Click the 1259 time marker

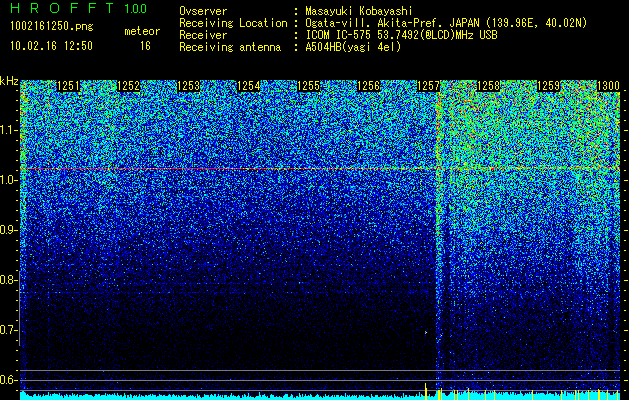(x=548, y=86)
